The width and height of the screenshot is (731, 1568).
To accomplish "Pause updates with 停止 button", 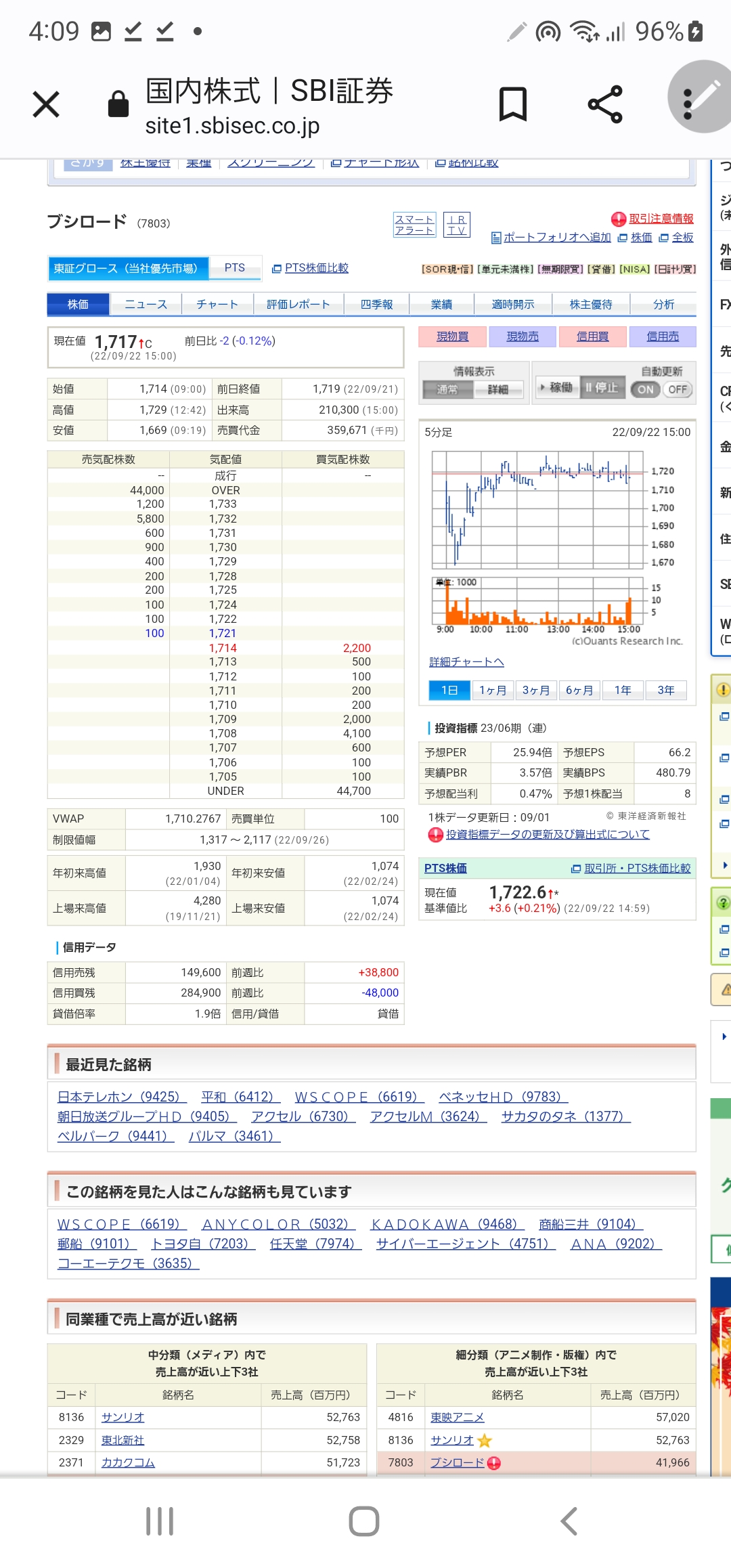I will coord(601,387).
